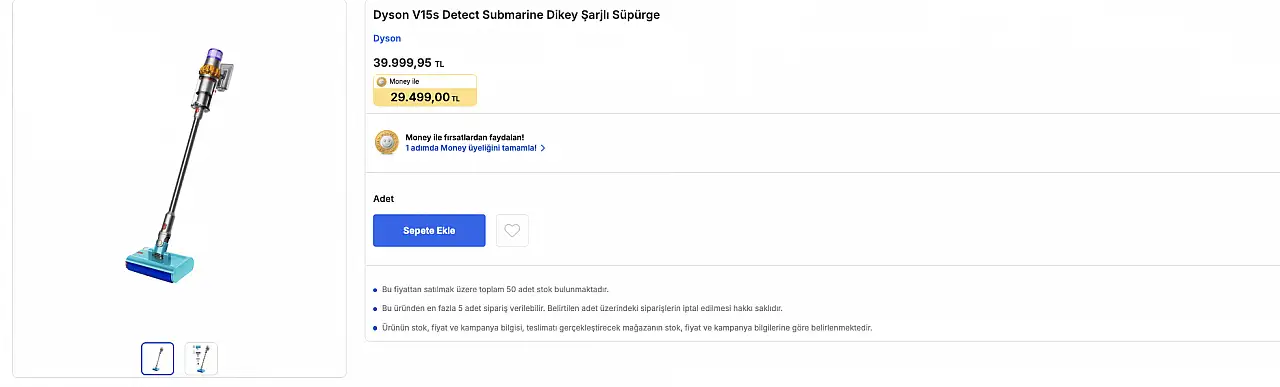Add product to favorites with heart icon

pos(512,230)
